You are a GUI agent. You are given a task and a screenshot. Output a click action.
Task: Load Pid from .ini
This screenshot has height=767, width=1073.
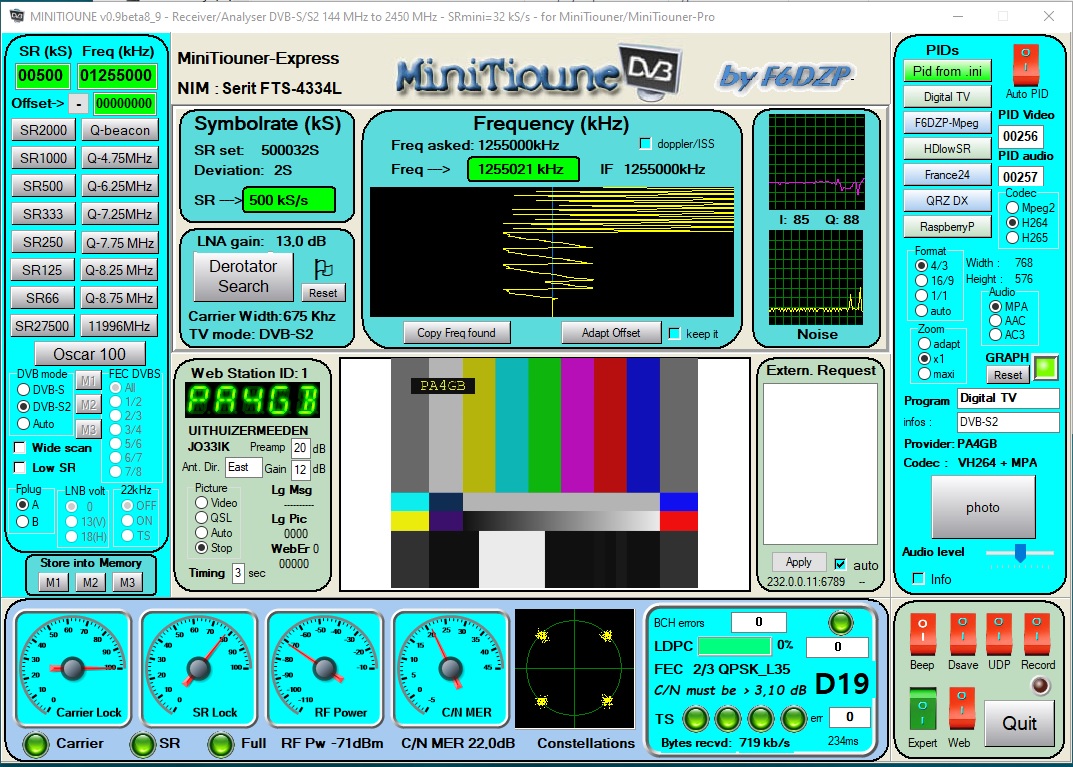(x=947, y=71)
